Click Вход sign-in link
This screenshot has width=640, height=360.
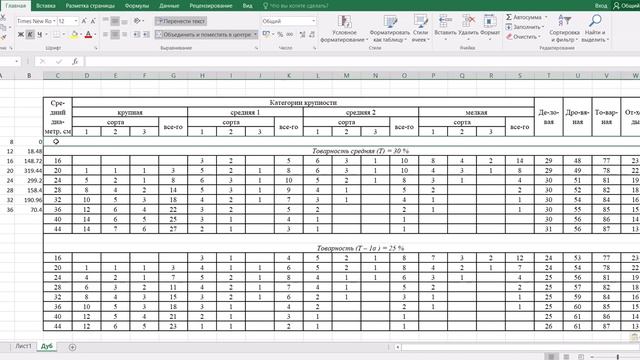coord(601,6)
